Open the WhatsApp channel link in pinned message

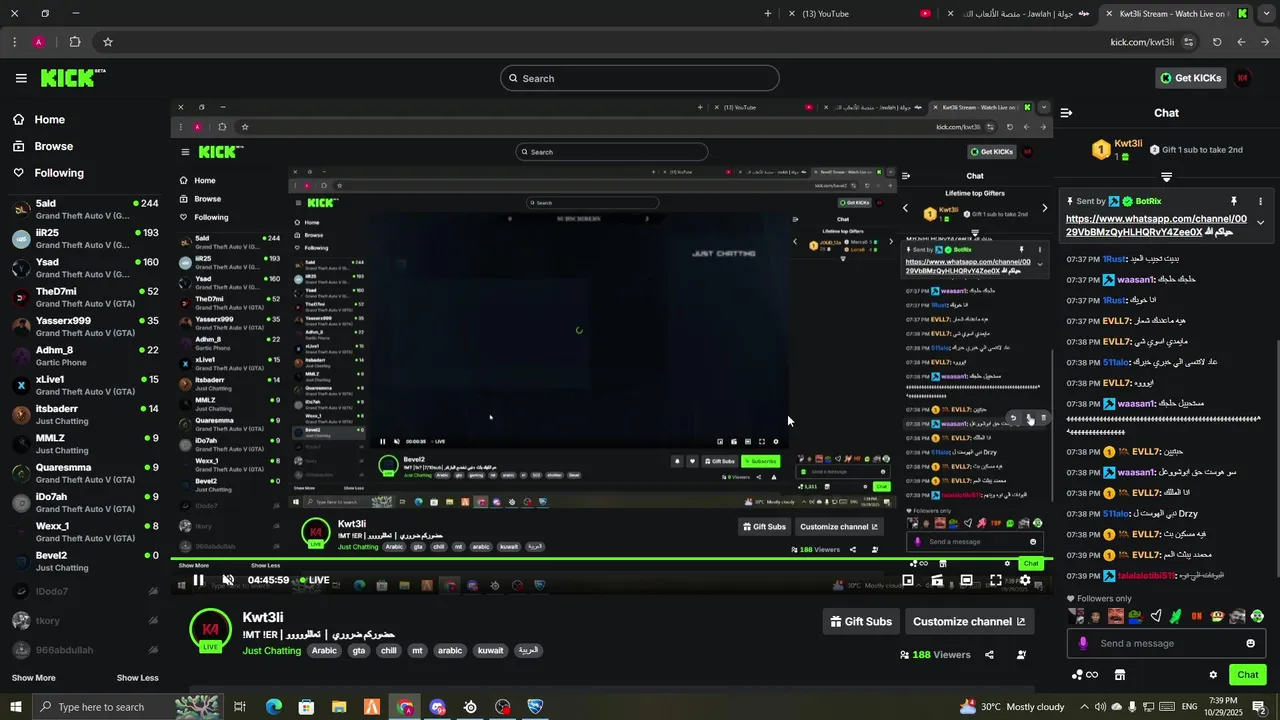(1156, 225)
